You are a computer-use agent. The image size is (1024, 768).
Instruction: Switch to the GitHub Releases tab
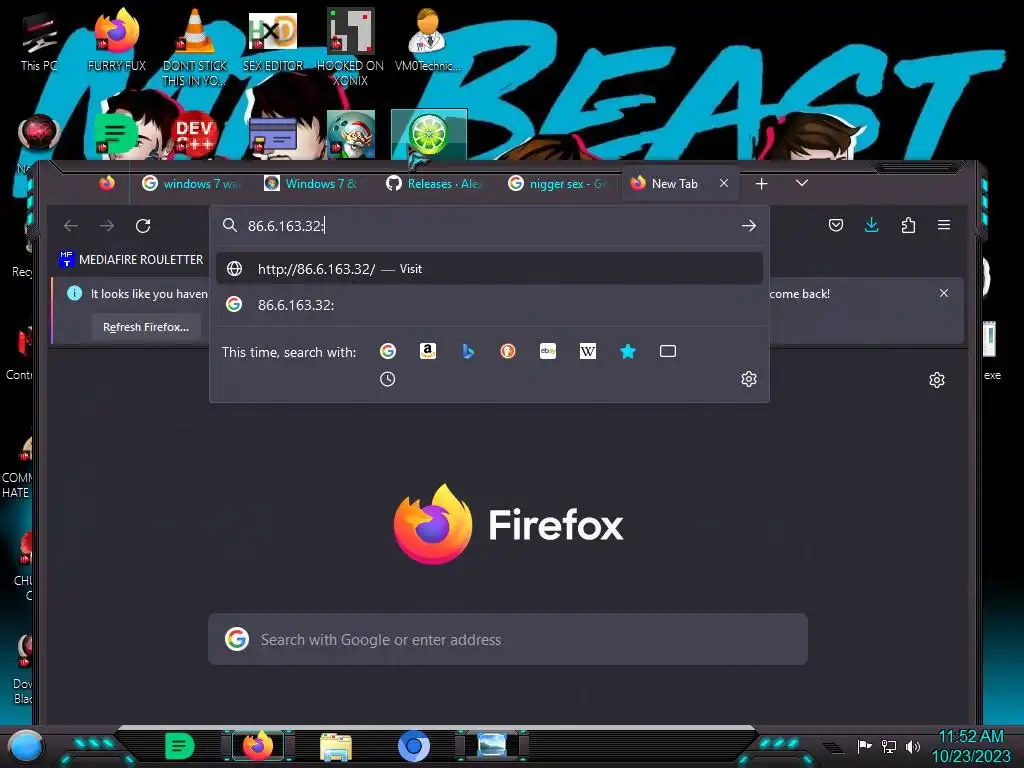[436, 184]
